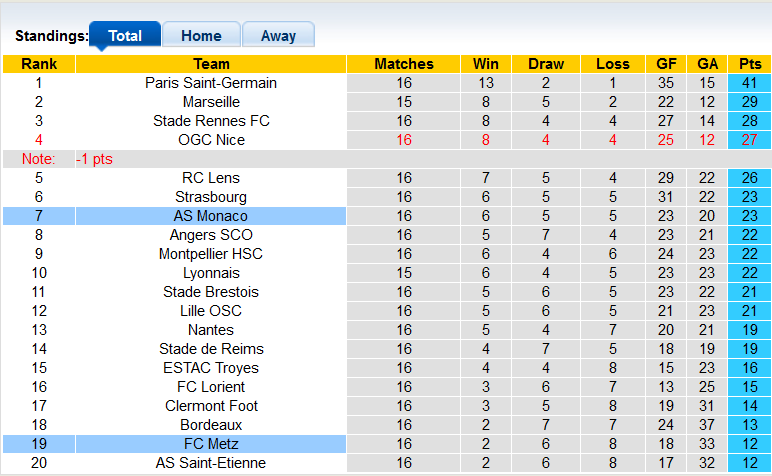
Task: Switch to the Total standings tab
Action: pos(125,36)
